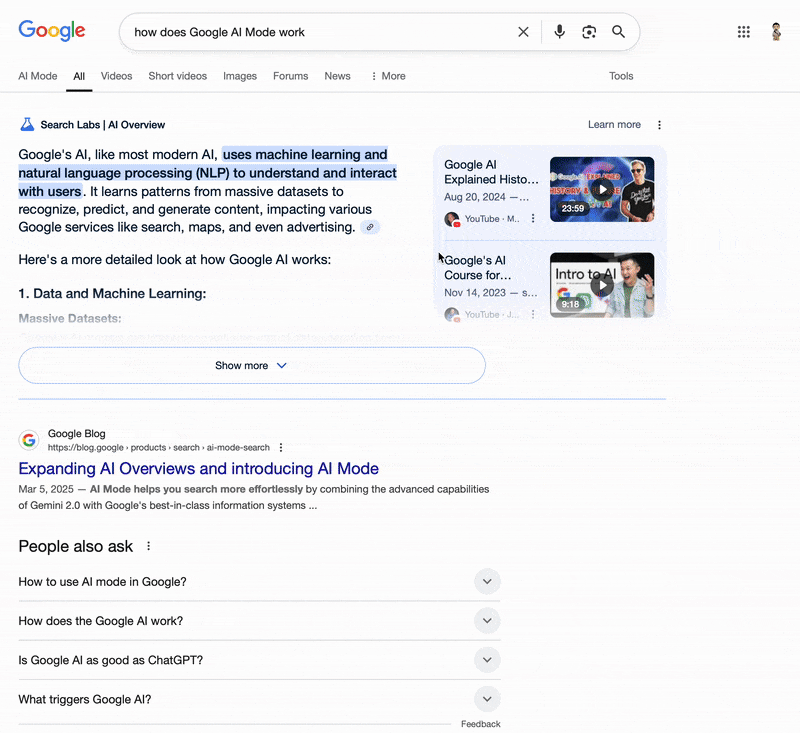Open Google's AI Course for... video title

point(478,268)
